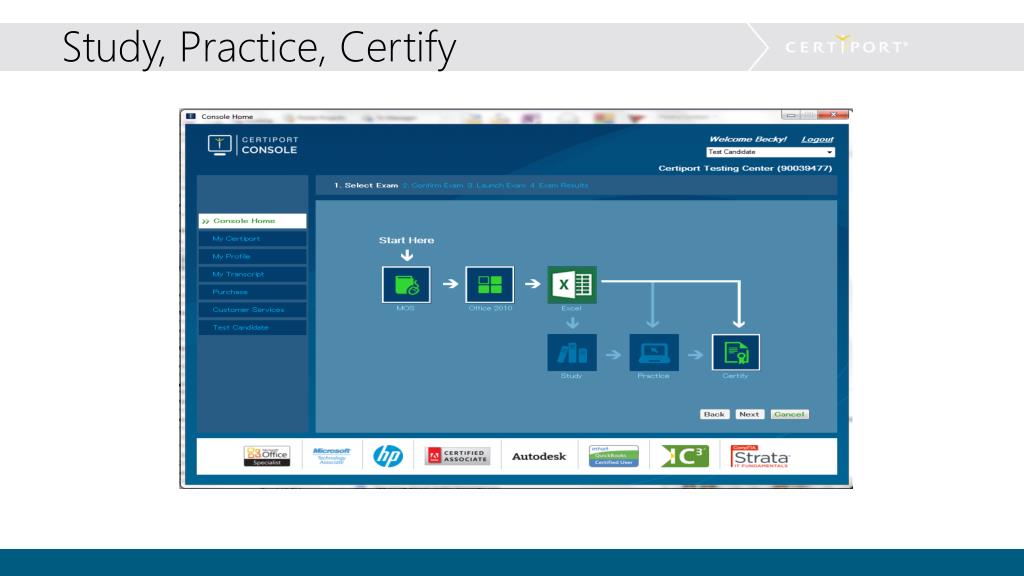This screenshot has width=1024, height=576.
Task: Select step 2. Confirm Exam
Action: coord(433,185)
